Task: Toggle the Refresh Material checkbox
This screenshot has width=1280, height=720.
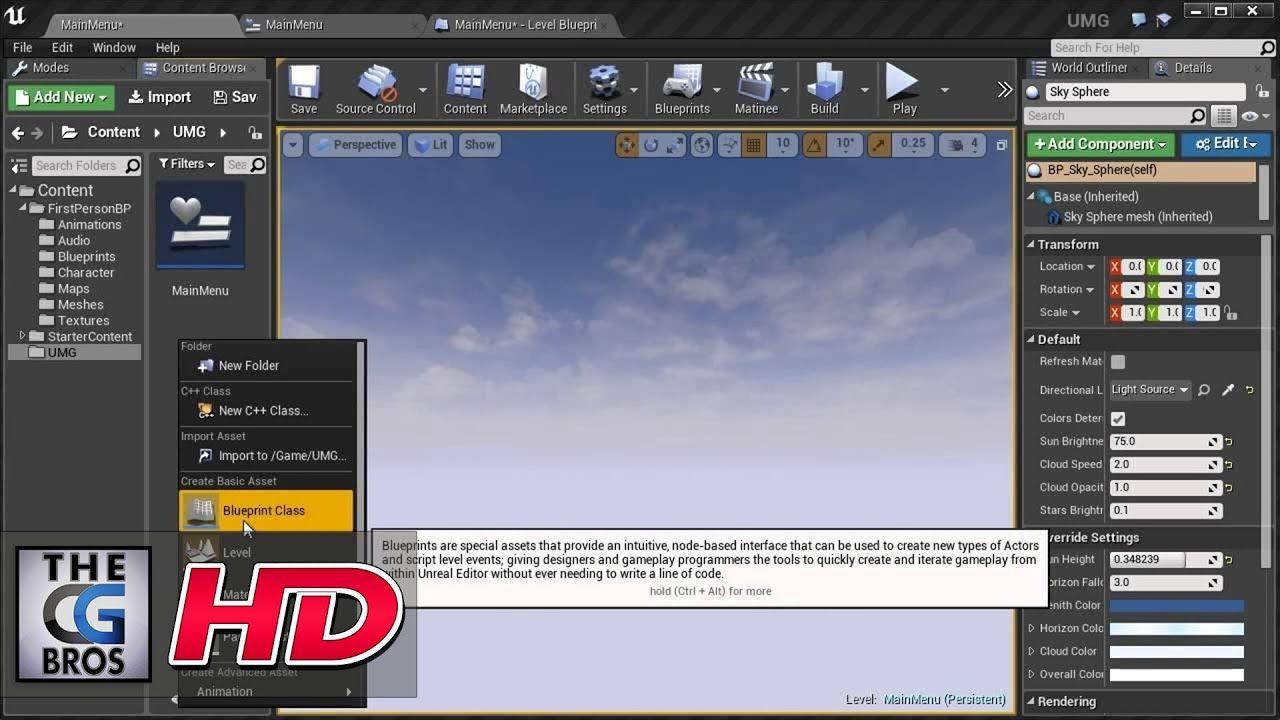Action: [1118, 362]
